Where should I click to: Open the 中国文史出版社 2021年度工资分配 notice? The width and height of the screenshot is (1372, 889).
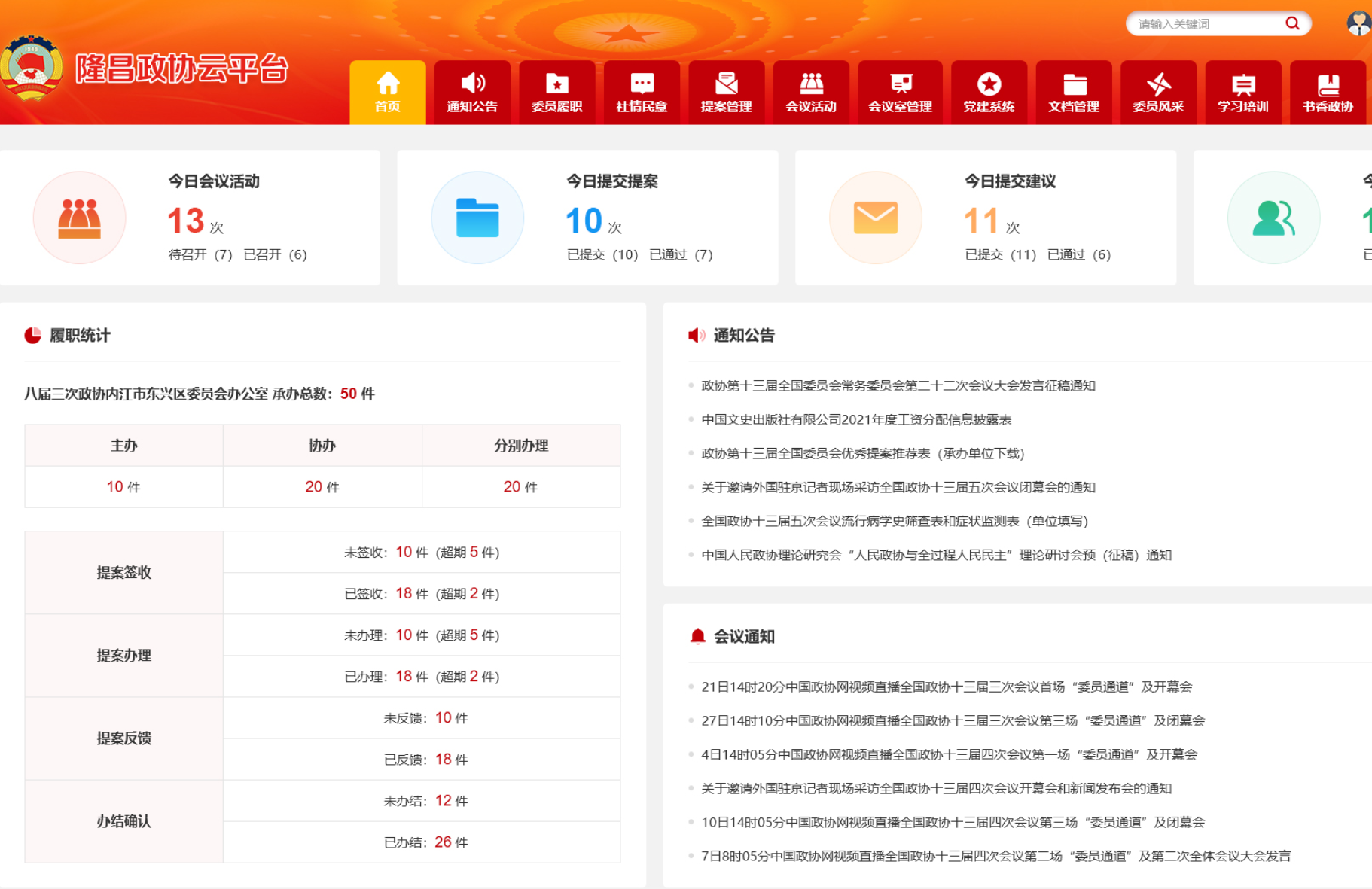click(x=856, y=419)
